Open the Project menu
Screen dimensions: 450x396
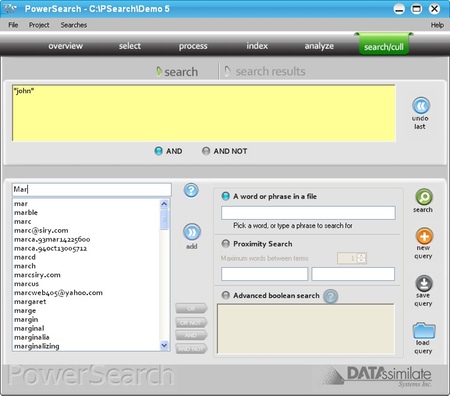point(39,25)
